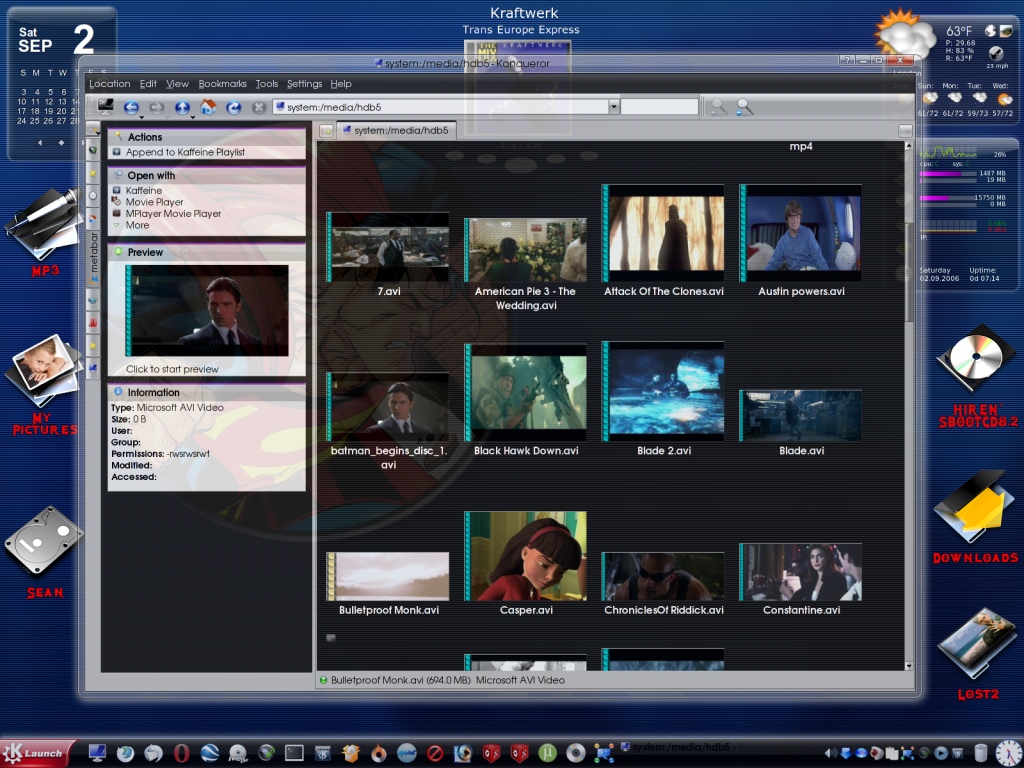Open first yellow star sidebar tab
The width and height of the screenshot is (1024, 768).
93,173
